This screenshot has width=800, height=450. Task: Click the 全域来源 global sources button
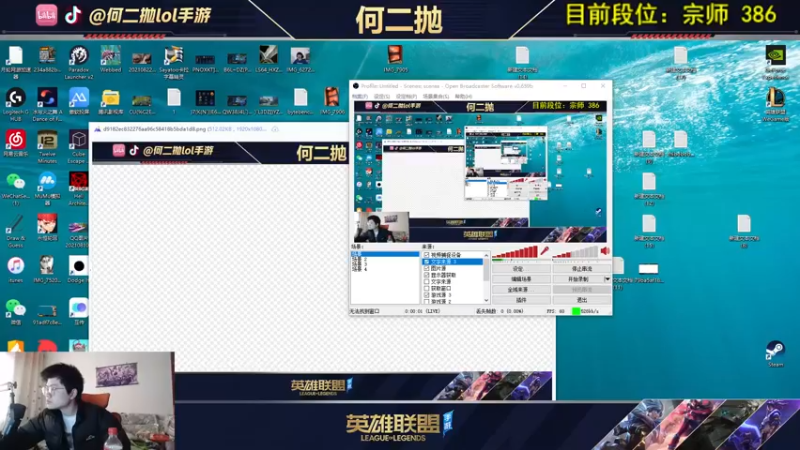click(521, 289)
